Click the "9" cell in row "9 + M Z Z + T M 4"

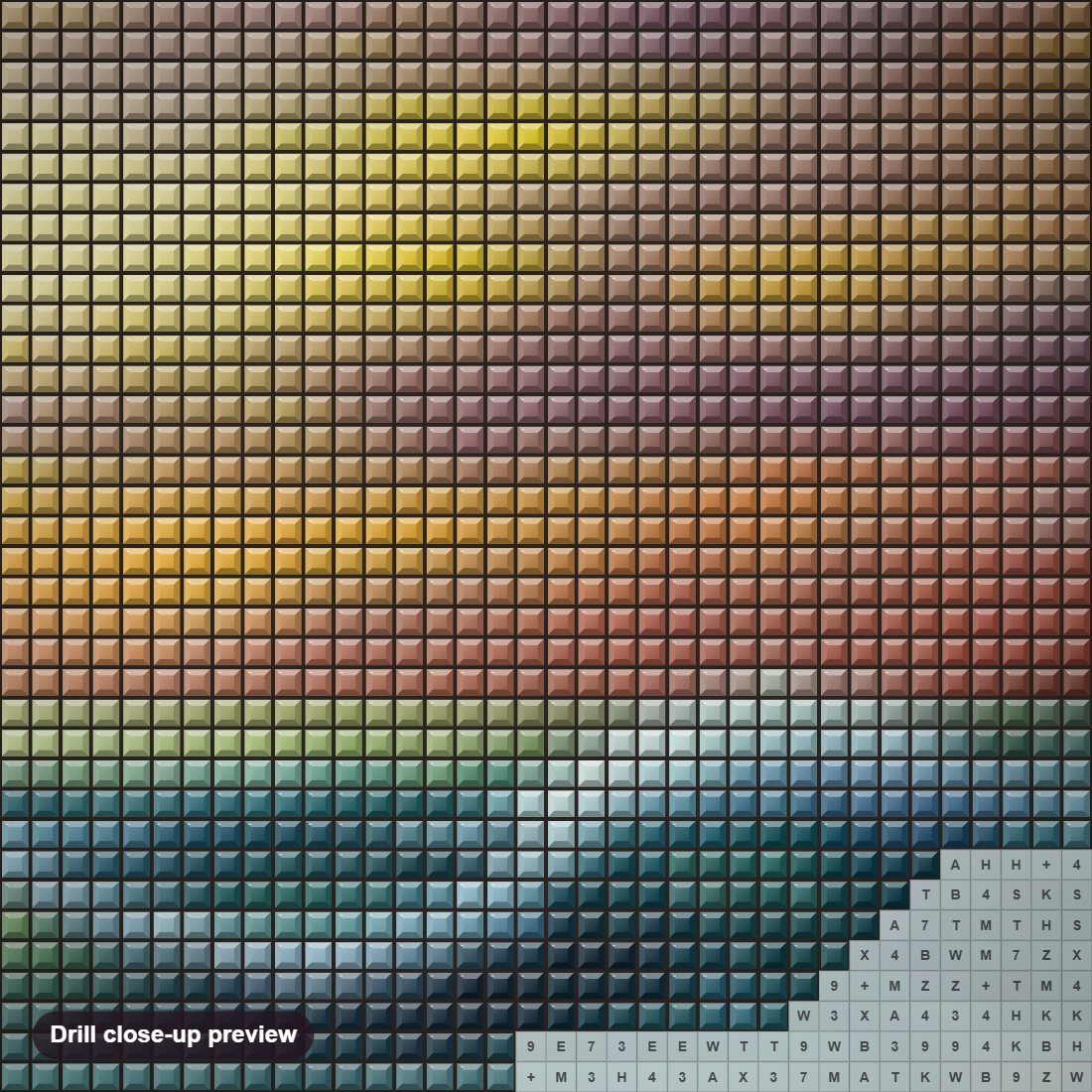click(834, 986)
